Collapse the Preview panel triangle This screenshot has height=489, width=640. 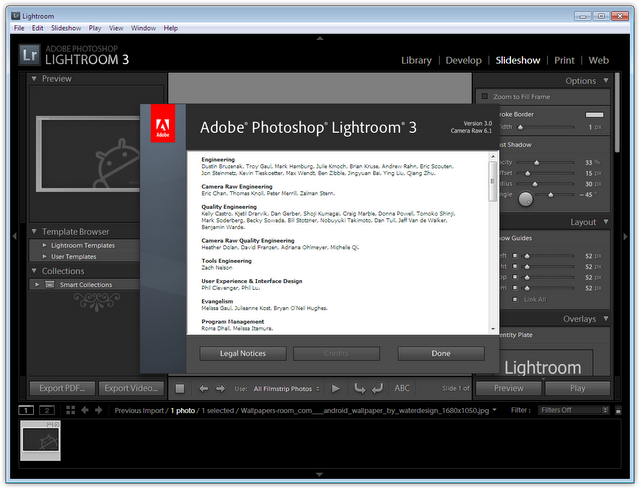pos(34,78)
